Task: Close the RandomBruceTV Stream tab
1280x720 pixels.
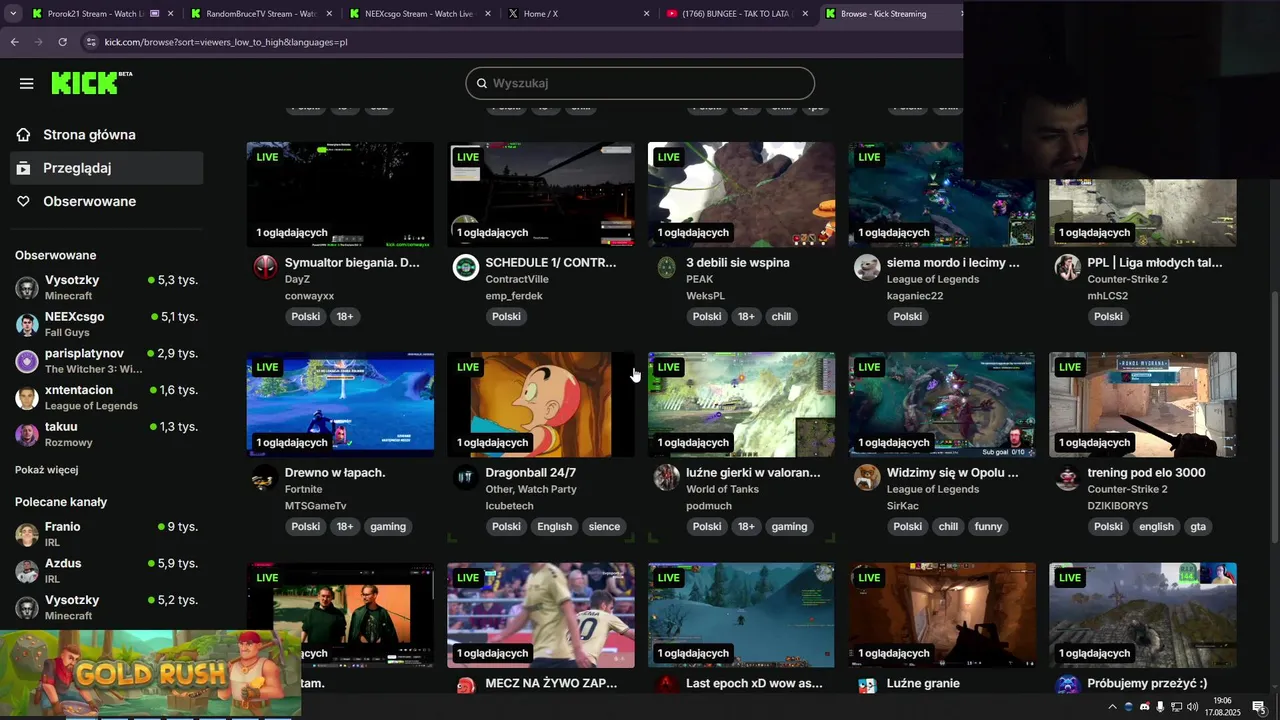Action: coord(330,14)
